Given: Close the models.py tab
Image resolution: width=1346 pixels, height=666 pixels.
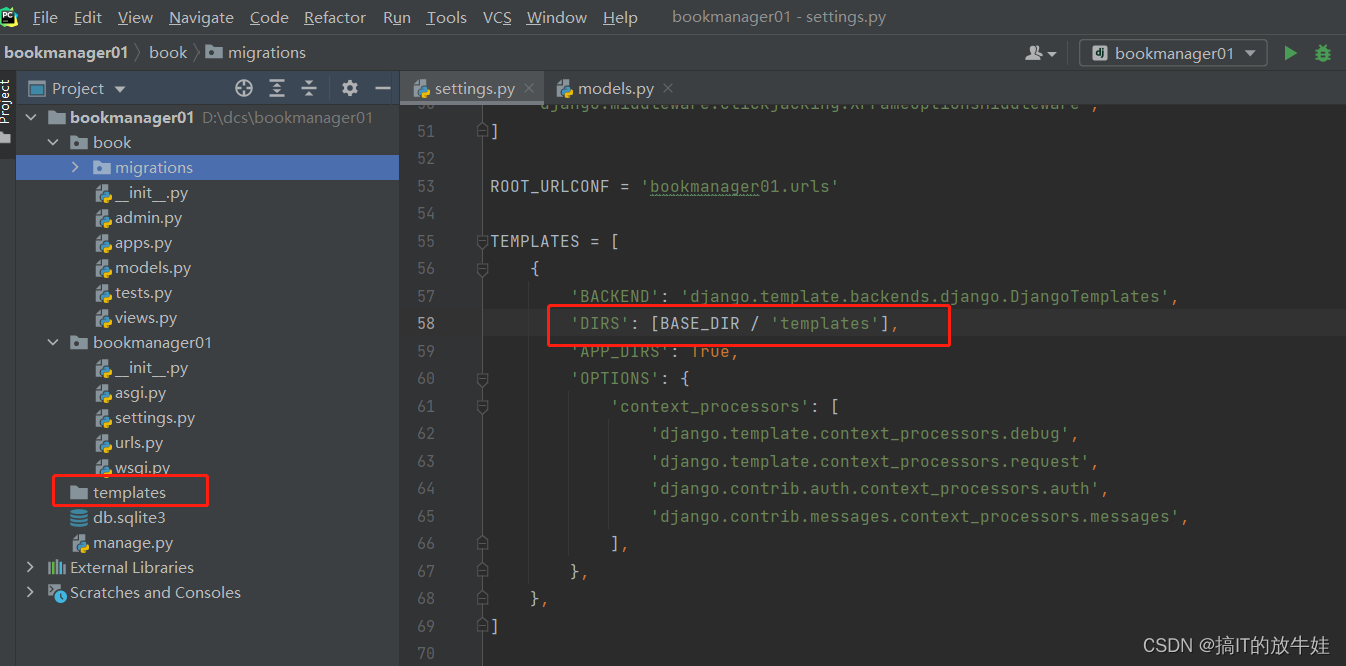Looking at the screenshot, I should pos(668,88).
